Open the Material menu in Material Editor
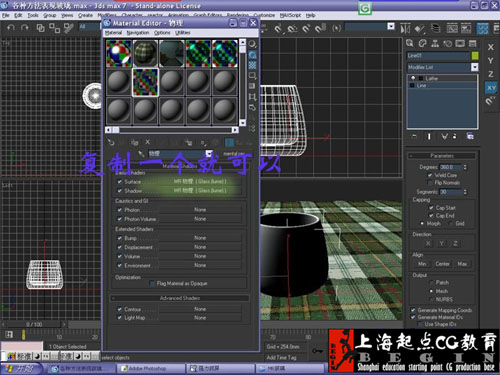This screenshot has width=500, height=375. point(113,33)
